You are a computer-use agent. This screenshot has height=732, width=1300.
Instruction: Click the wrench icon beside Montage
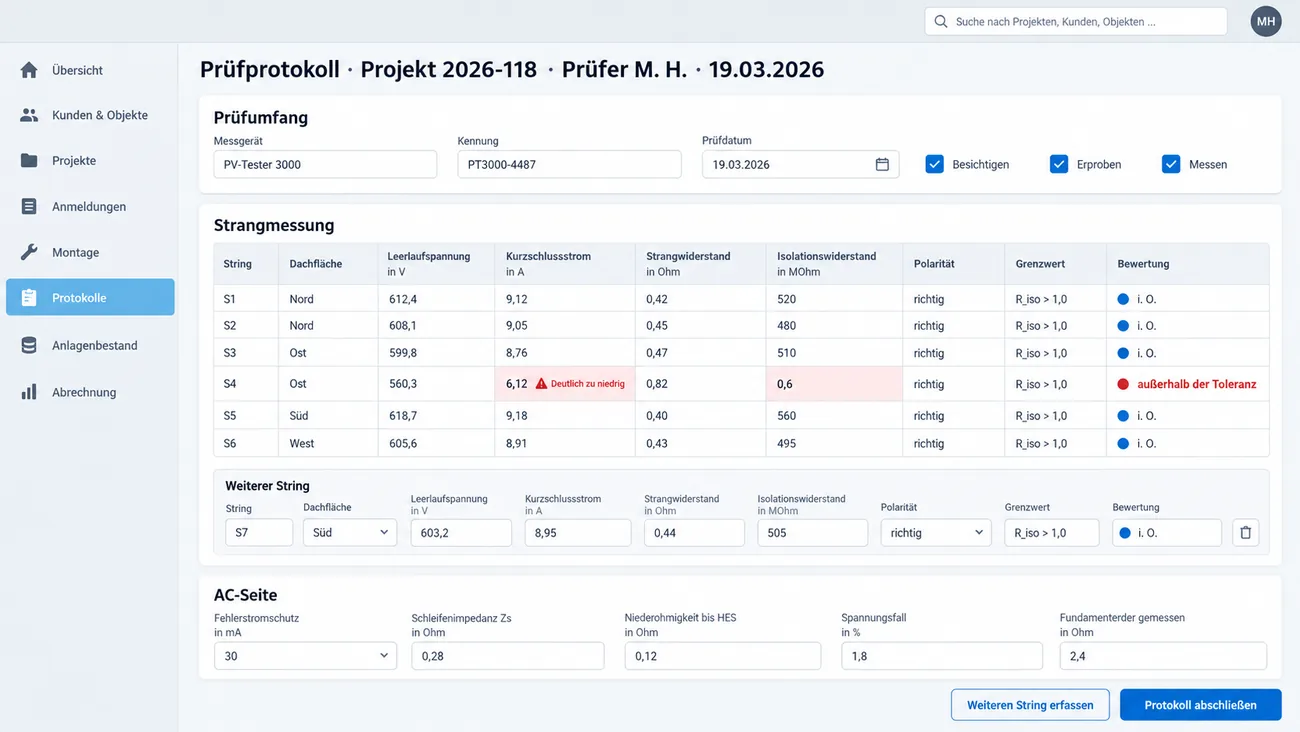(x=29, y=252)
